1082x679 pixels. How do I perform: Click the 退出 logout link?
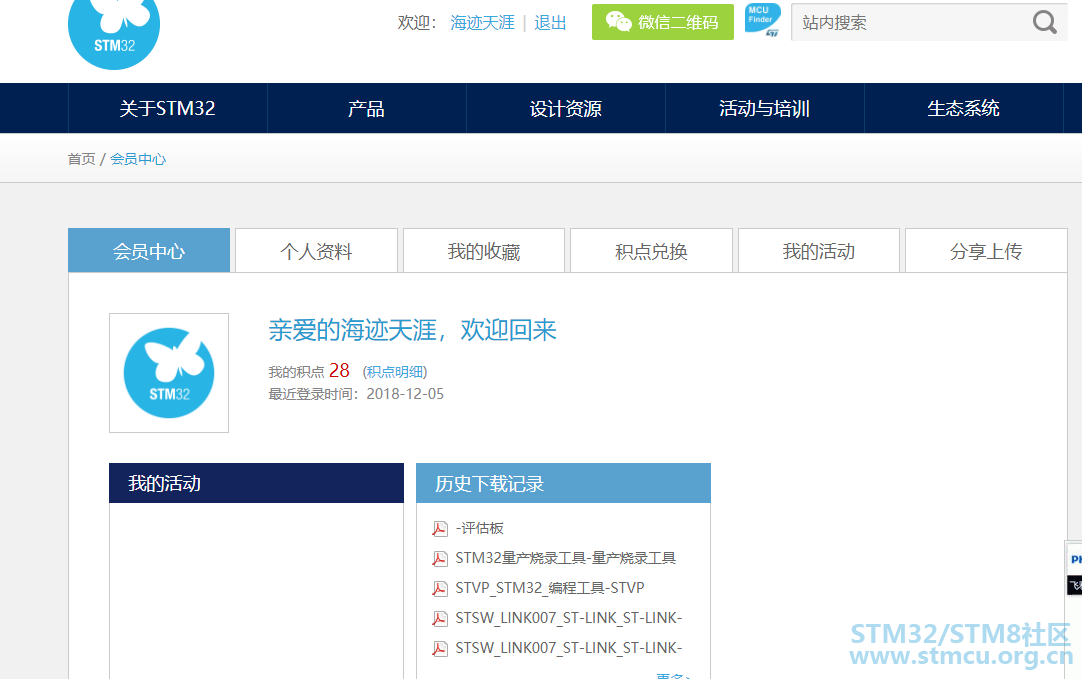pyautogui.click(x=550, y=23)
